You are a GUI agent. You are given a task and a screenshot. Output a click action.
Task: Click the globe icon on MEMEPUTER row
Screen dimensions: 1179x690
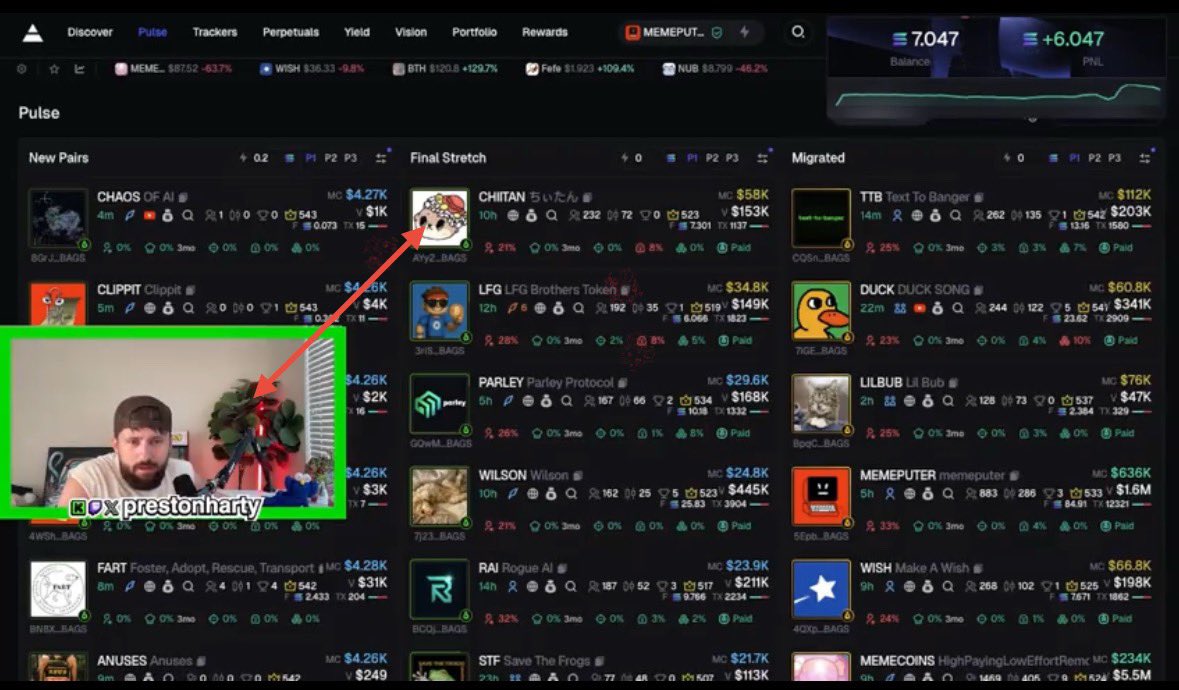tap(909, 494)
